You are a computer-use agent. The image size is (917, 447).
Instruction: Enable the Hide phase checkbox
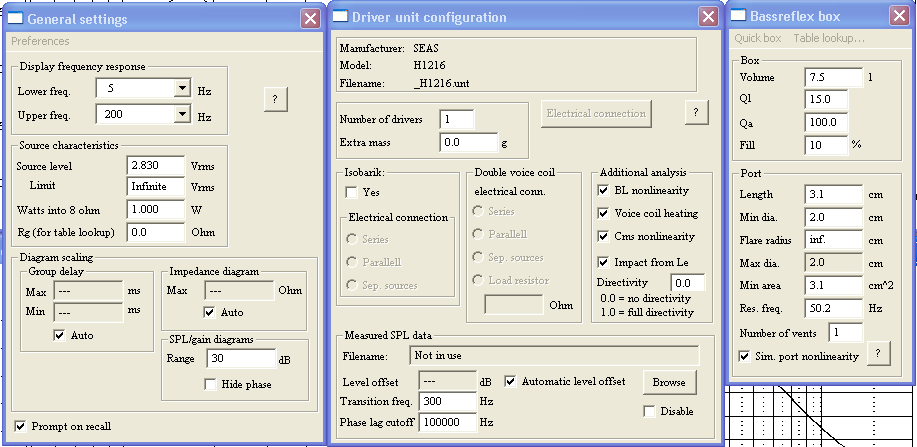(x=210, y=384)
